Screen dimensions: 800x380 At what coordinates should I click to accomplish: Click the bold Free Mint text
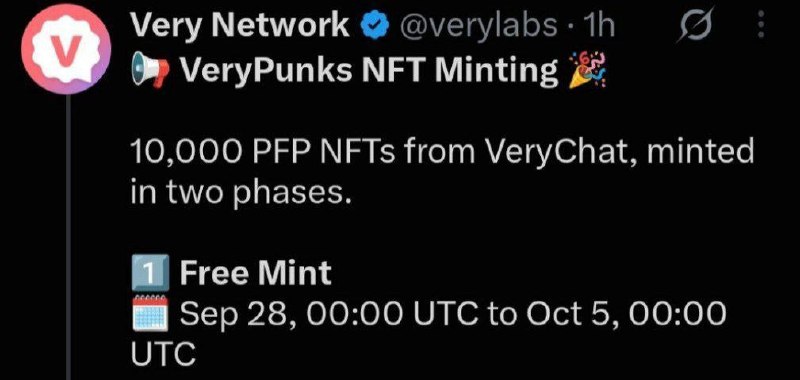tap(255, 273)
